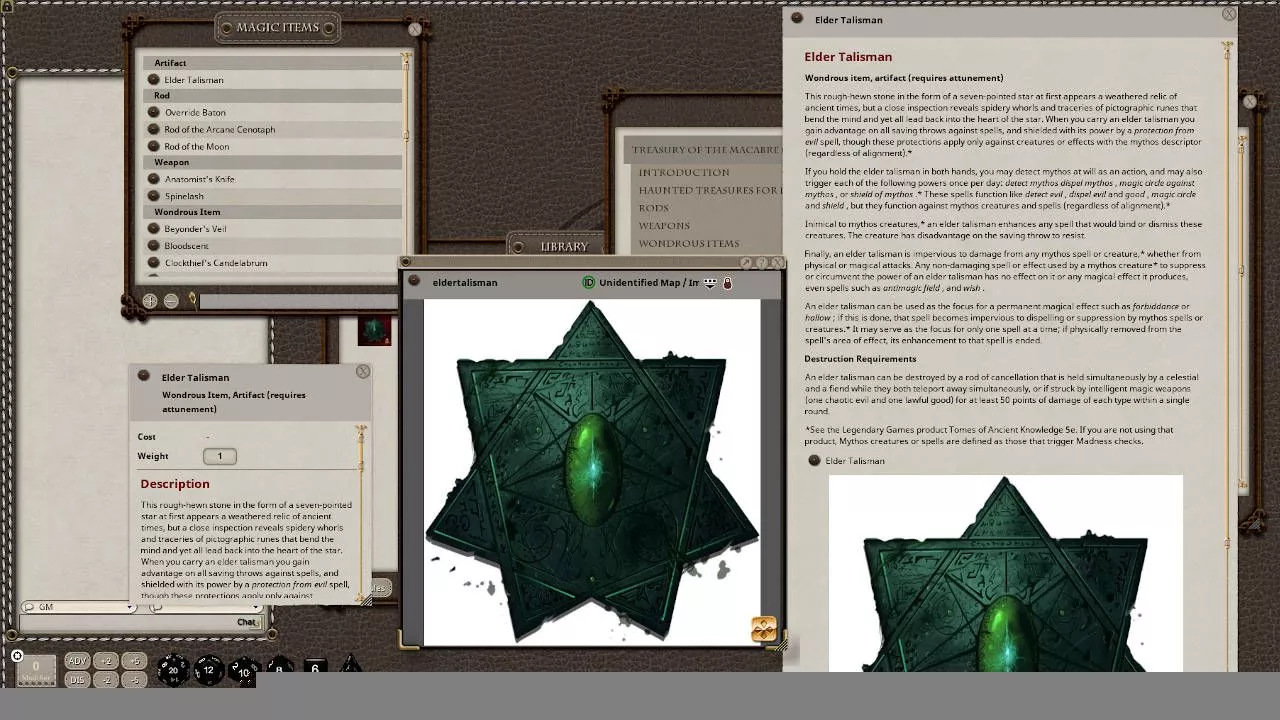Toggle the DIS disadvantage button

pyautogui.click(x=77, y=680)
